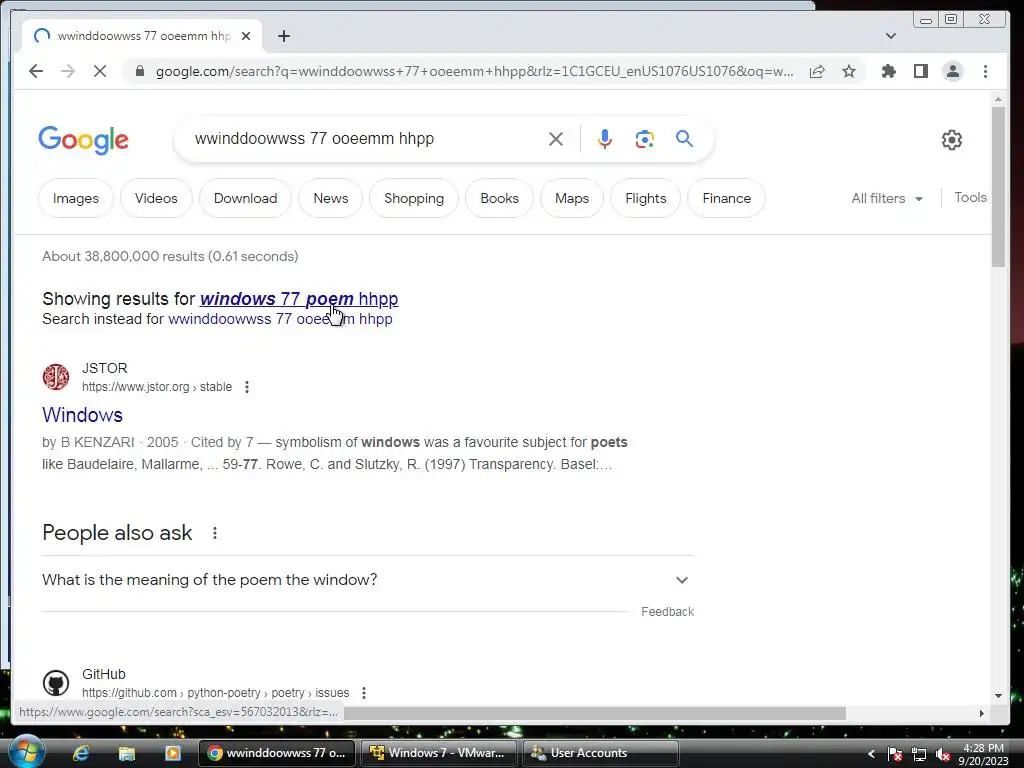Viewport: 1024px width, 768px height.
Task: Expand the All filters dropdown
Action: (x=887, y=199)
